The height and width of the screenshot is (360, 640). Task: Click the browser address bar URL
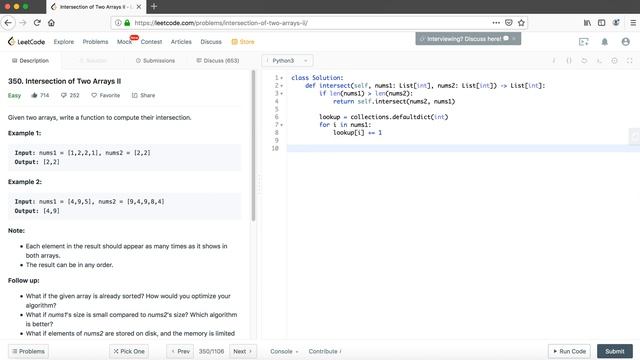coord(221,23)
